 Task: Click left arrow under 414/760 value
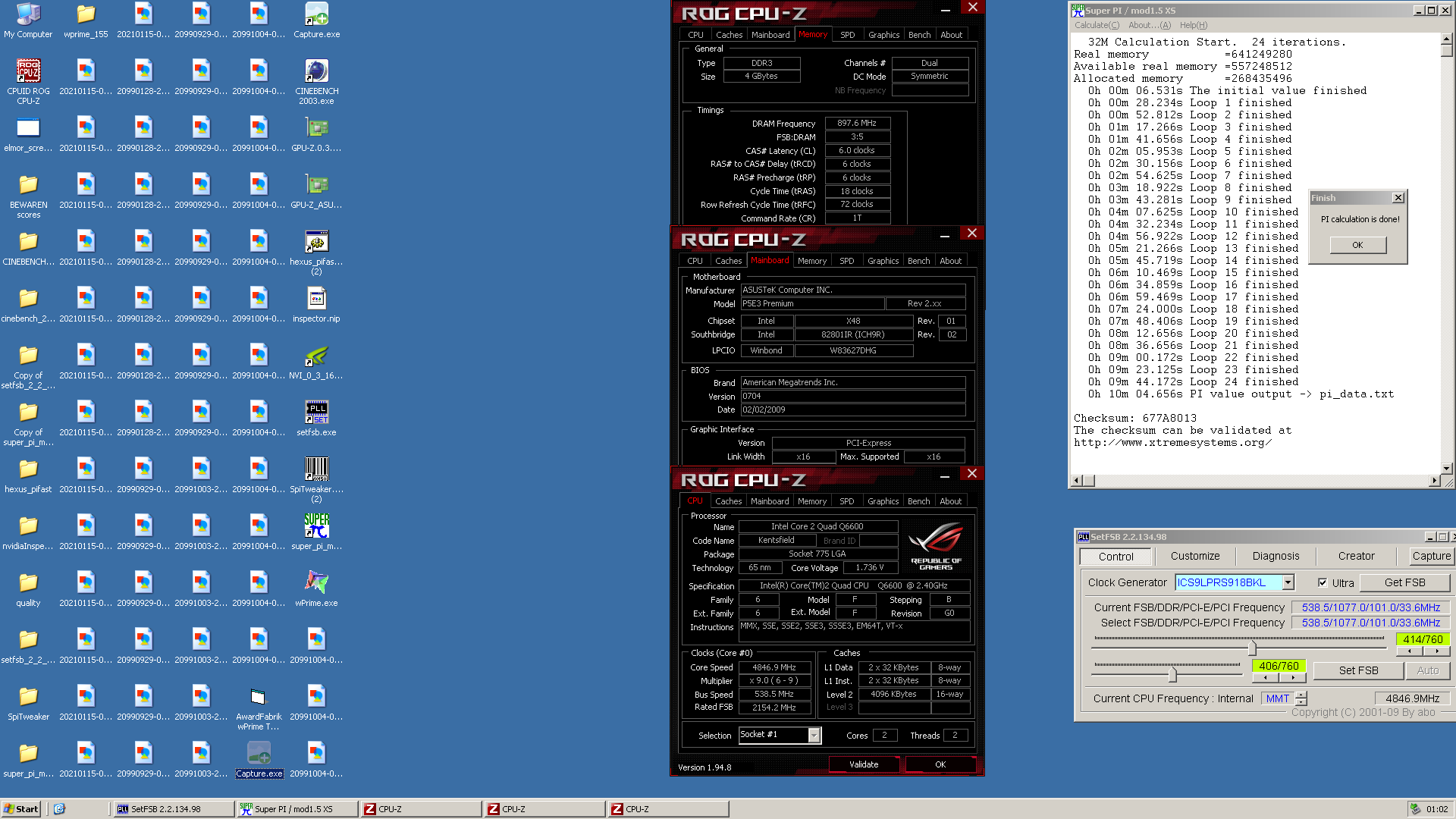tap(1410, 651)
